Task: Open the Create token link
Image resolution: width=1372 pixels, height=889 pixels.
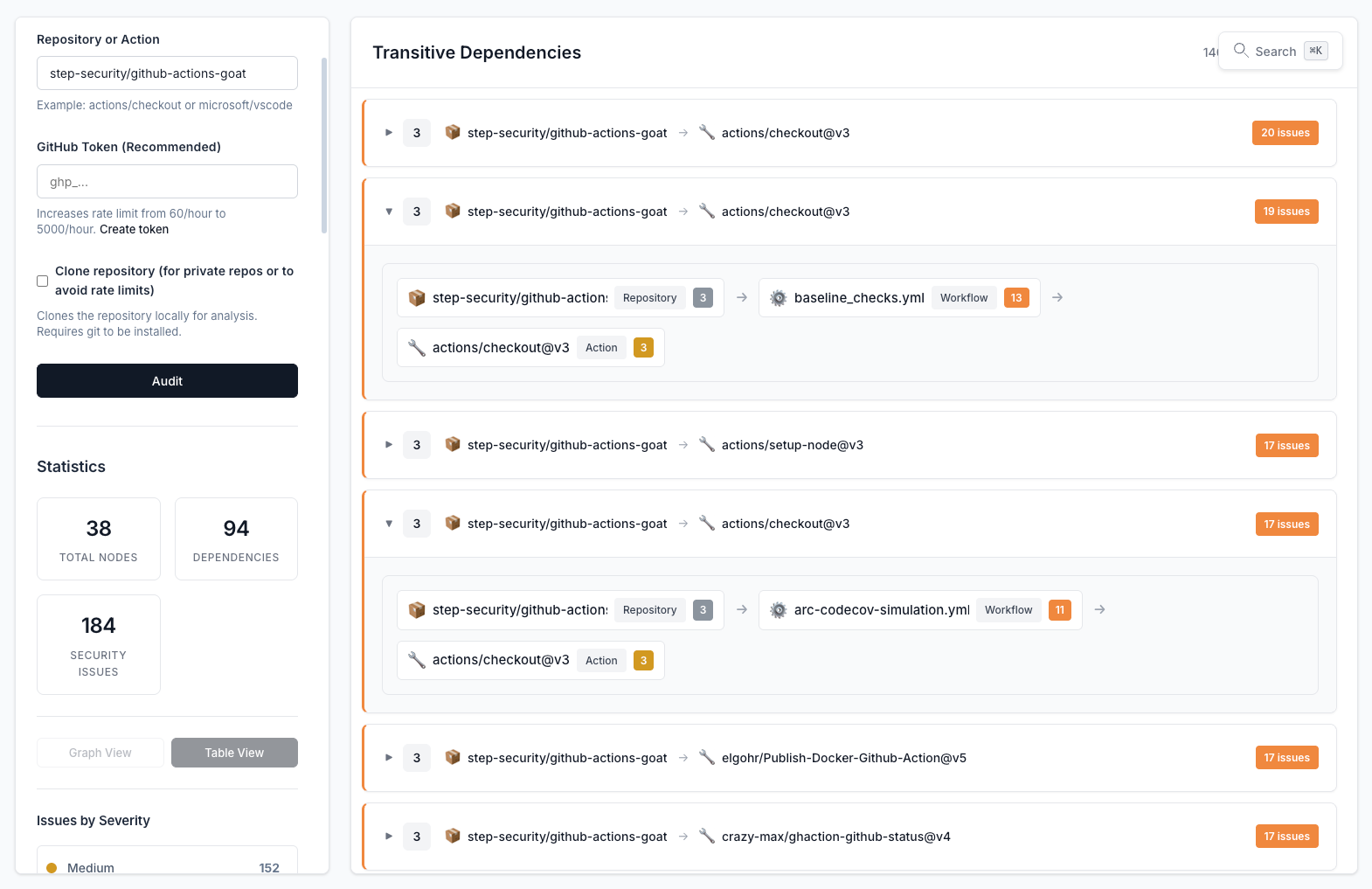Action: point(134,230)
